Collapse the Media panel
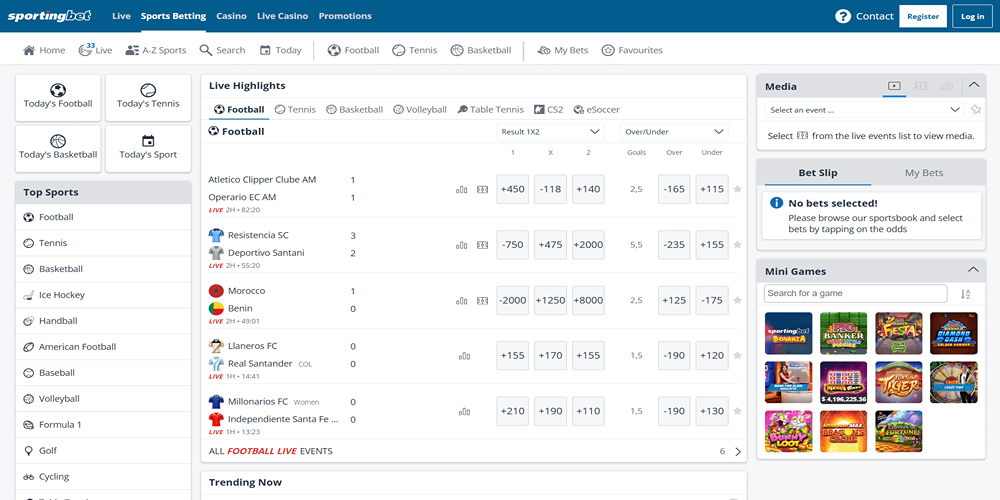 click(x=973, y=85)
